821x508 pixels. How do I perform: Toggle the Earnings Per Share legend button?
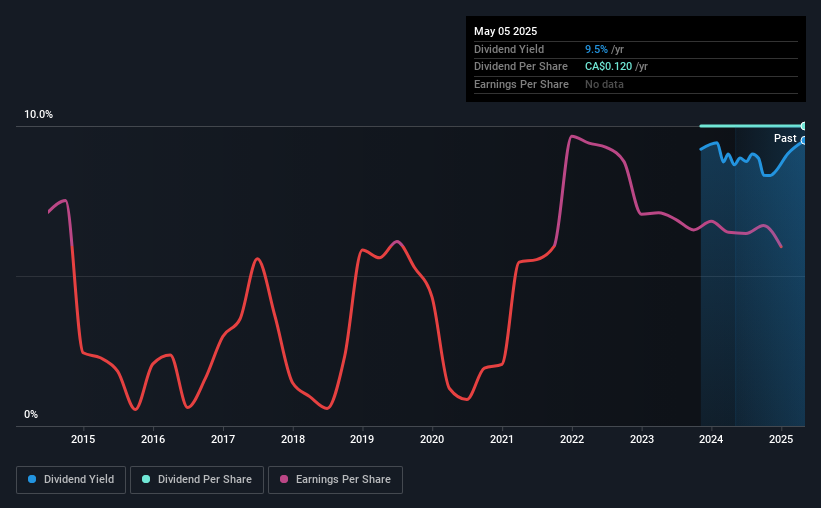coord(335,480)
